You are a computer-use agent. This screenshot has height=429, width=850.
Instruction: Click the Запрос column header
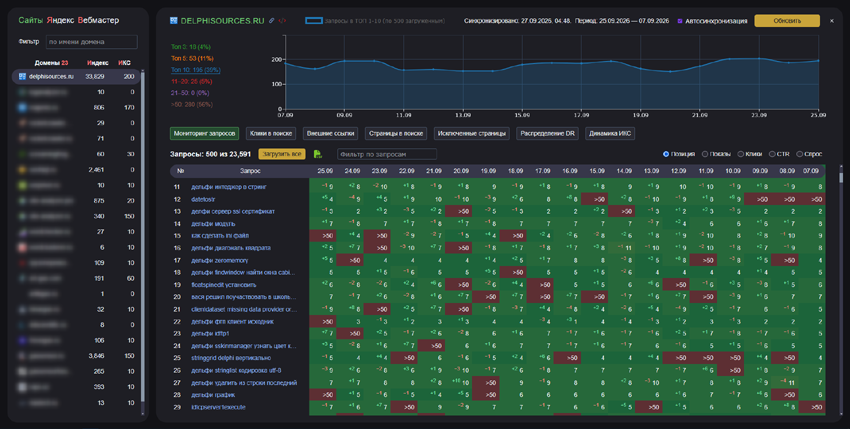[250, 171]
